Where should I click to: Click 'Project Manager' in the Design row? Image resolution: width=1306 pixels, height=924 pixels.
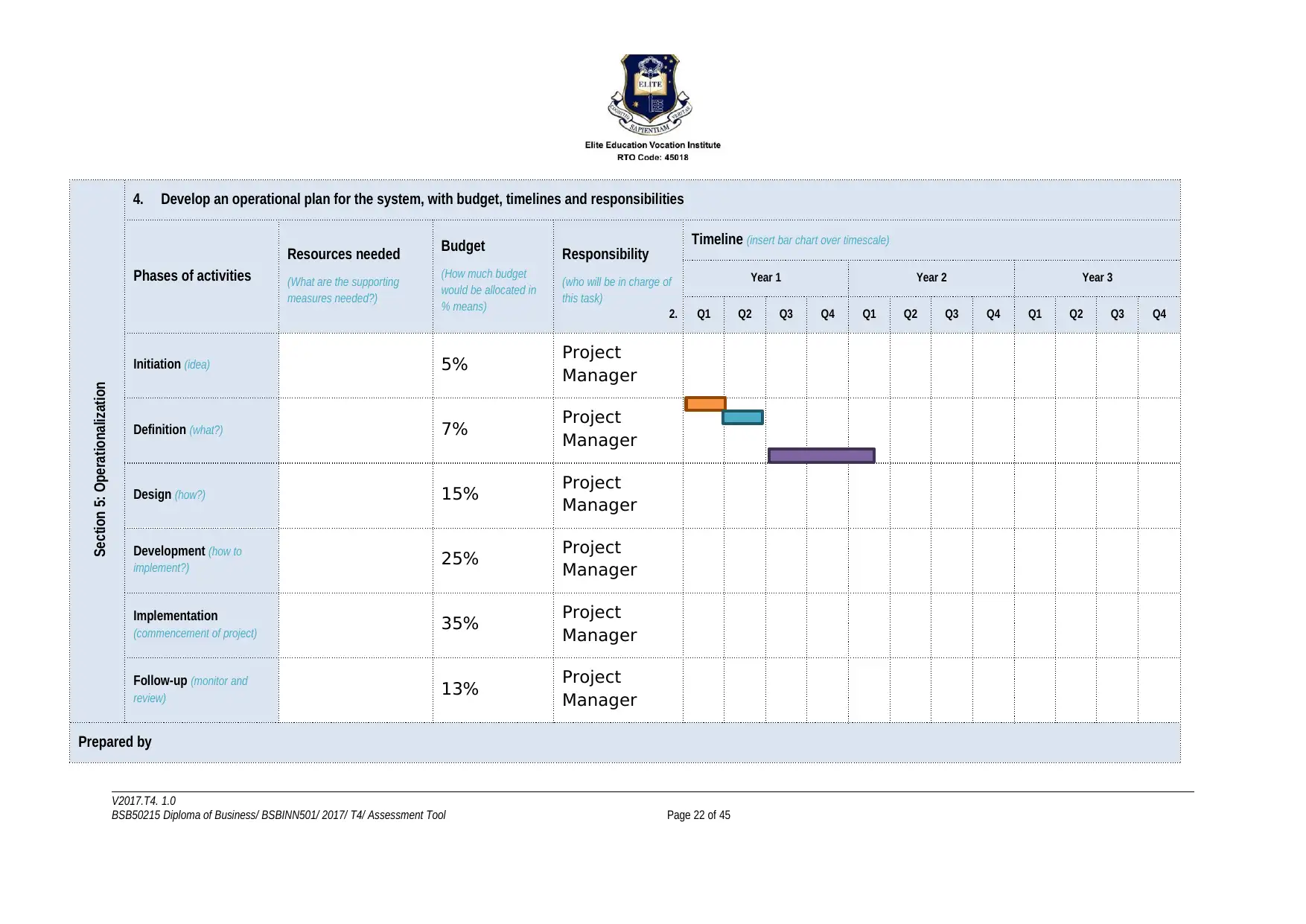tap(599, 493)
